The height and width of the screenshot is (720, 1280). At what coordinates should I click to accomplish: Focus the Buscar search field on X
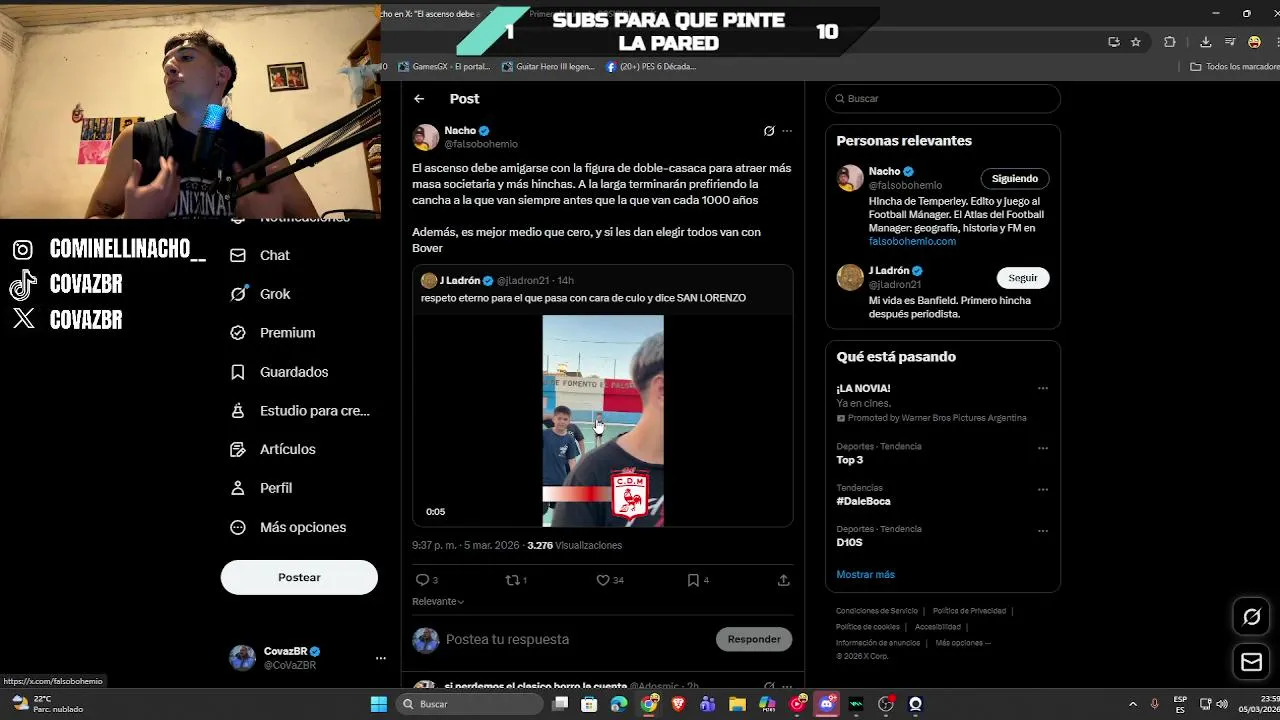point(942,98)
